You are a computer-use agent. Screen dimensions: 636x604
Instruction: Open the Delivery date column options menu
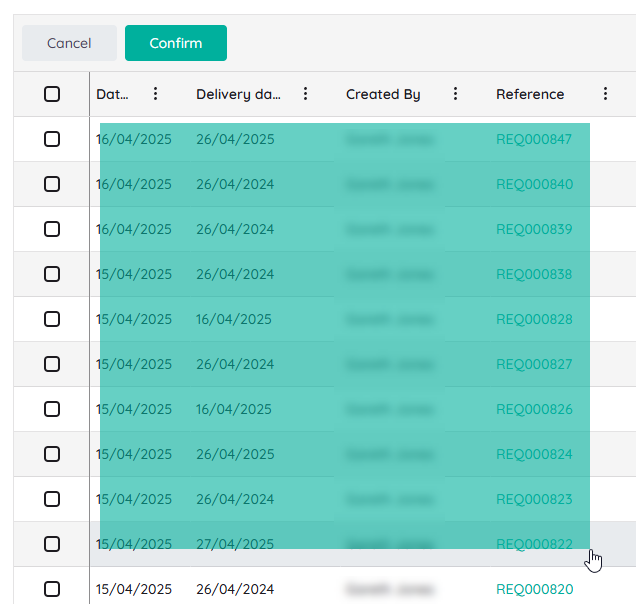tap(305, 94)
